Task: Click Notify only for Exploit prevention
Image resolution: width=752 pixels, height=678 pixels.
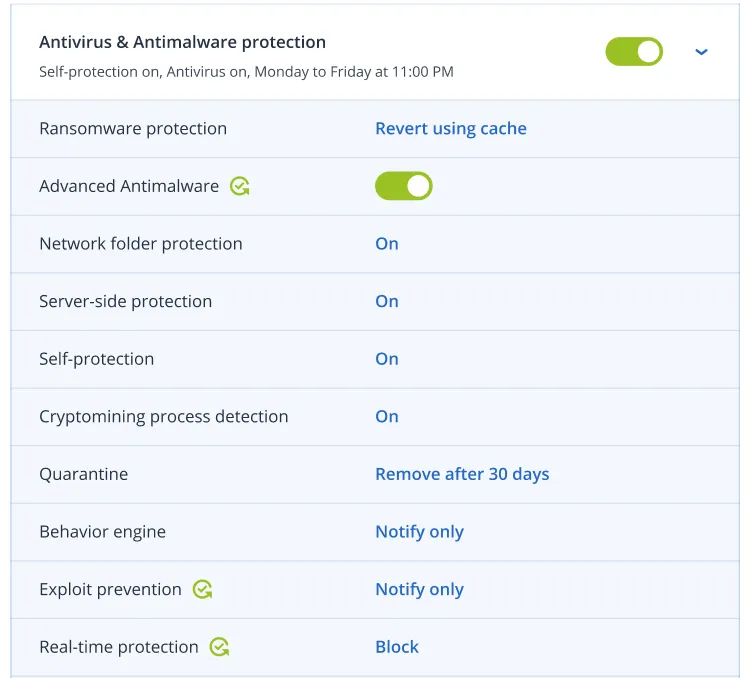Action: pyautogui.click(x=419, y=590)
